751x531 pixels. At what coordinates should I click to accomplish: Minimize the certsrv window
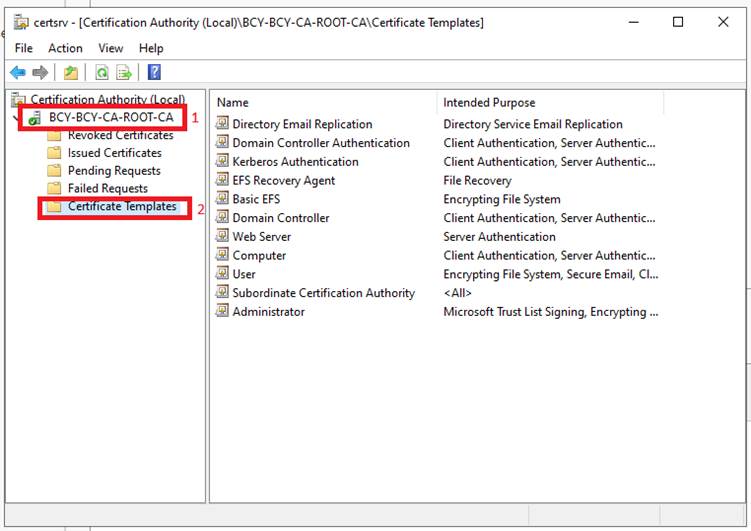[634, 22]
